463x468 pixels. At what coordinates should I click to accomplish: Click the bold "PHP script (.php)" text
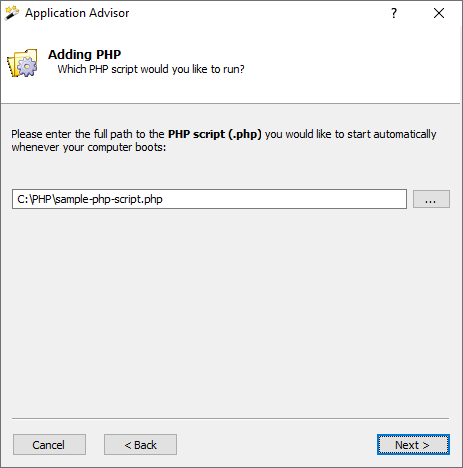pyautogui.click(x=215, y=134)
